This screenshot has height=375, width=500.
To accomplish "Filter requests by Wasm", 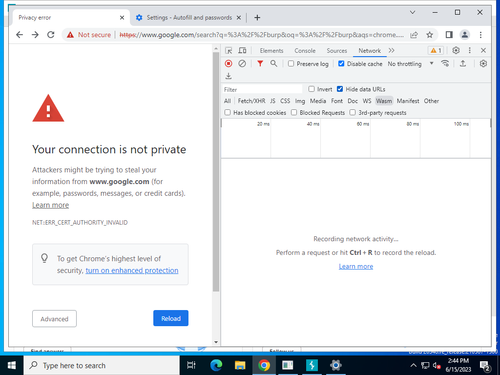I will (384, 101).
